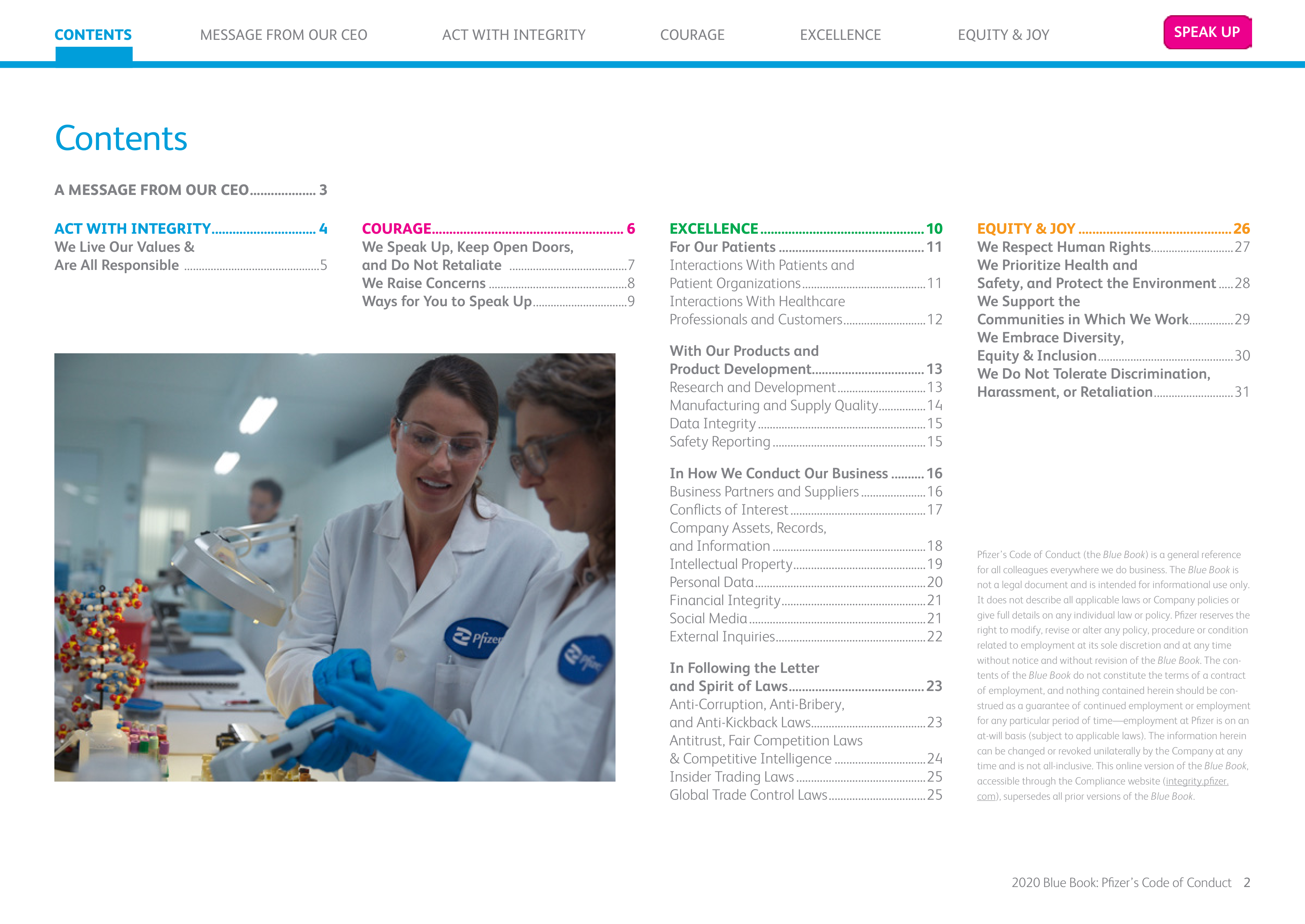Open 'Communities in Which We Work' entry
The height and width of the screenshot is (924, 1305).
click(1114, 320)
